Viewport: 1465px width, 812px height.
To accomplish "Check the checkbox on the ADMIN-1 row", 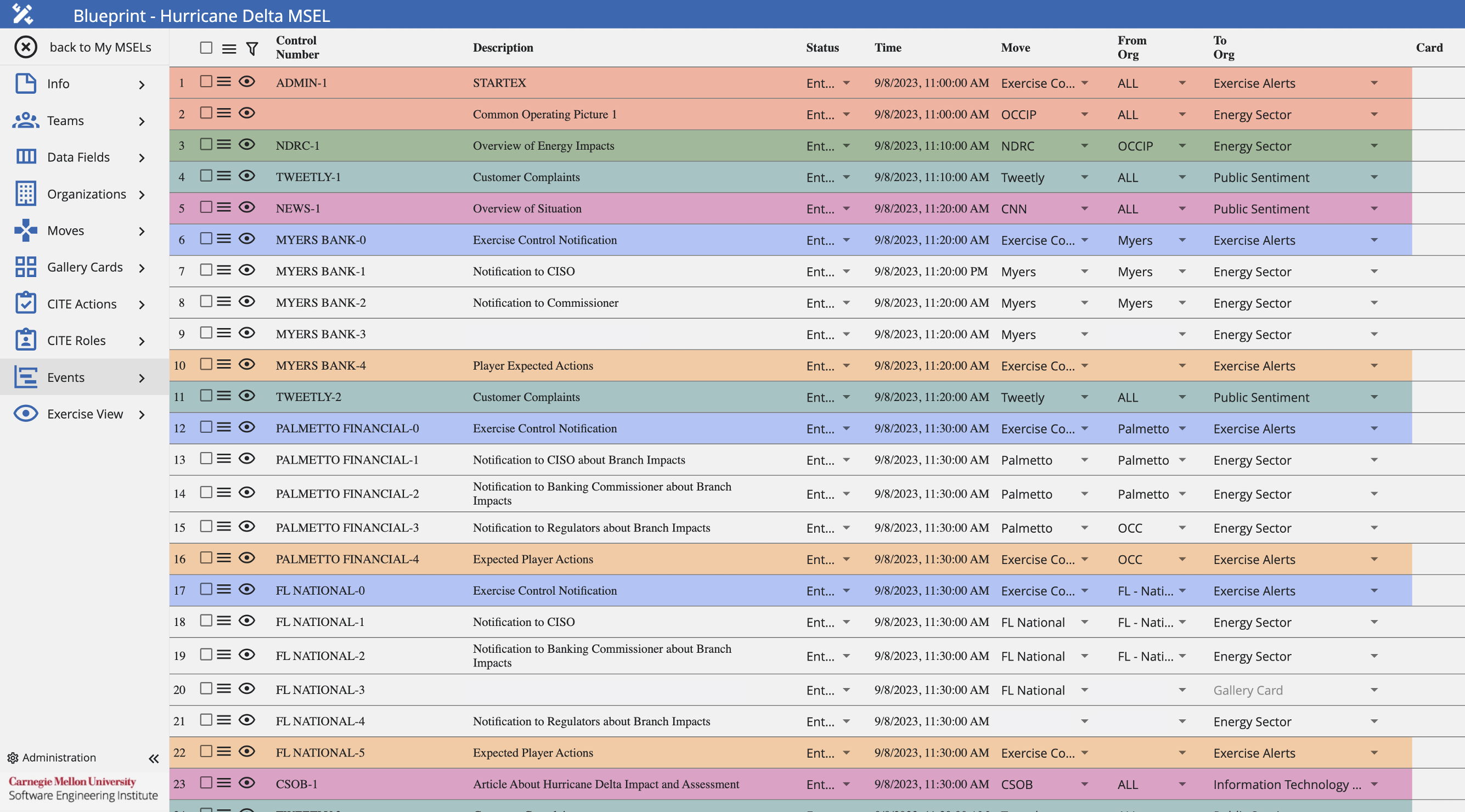I will [x=206, y=81].
